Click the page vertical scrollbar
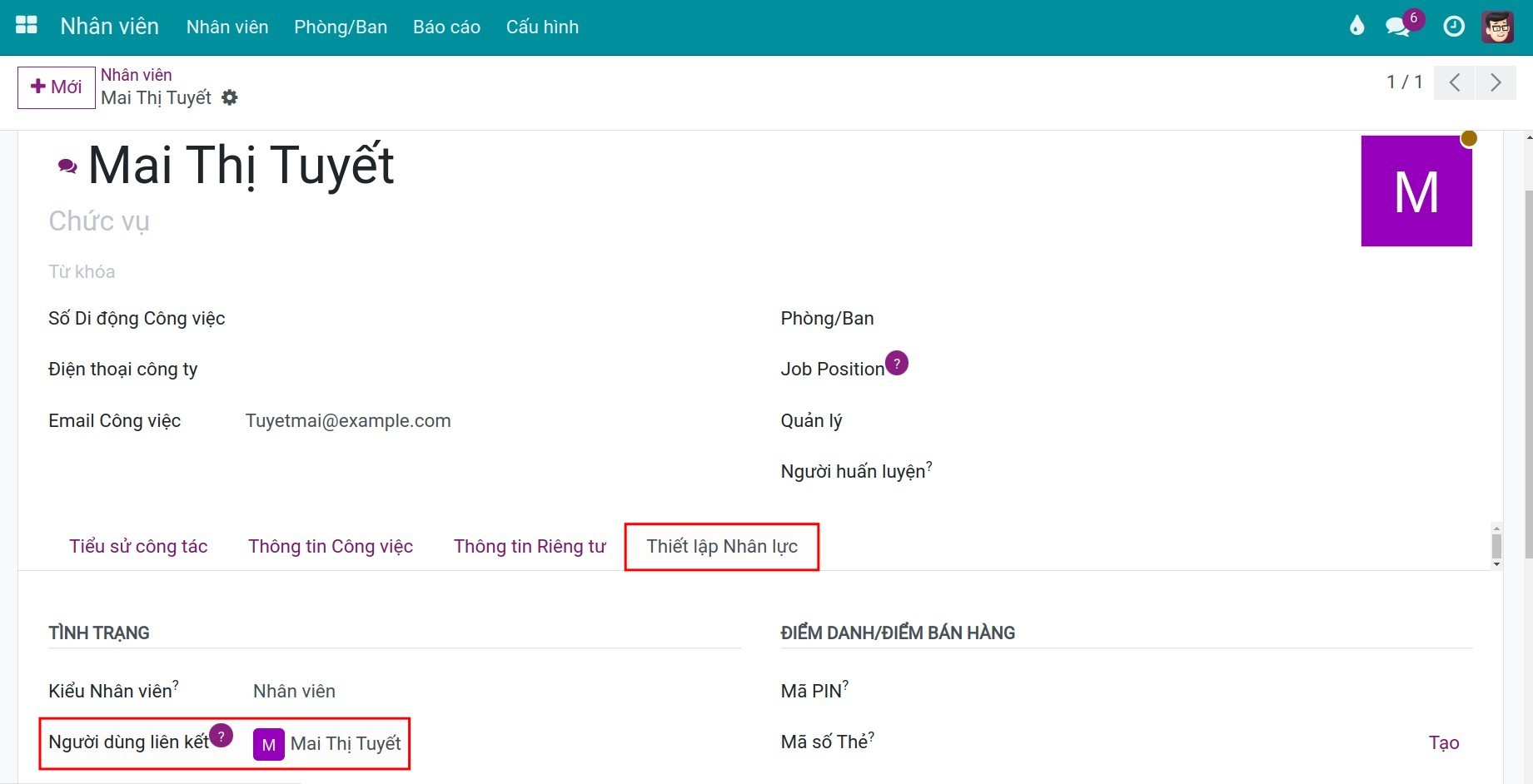 click(x=1528, y=375)
